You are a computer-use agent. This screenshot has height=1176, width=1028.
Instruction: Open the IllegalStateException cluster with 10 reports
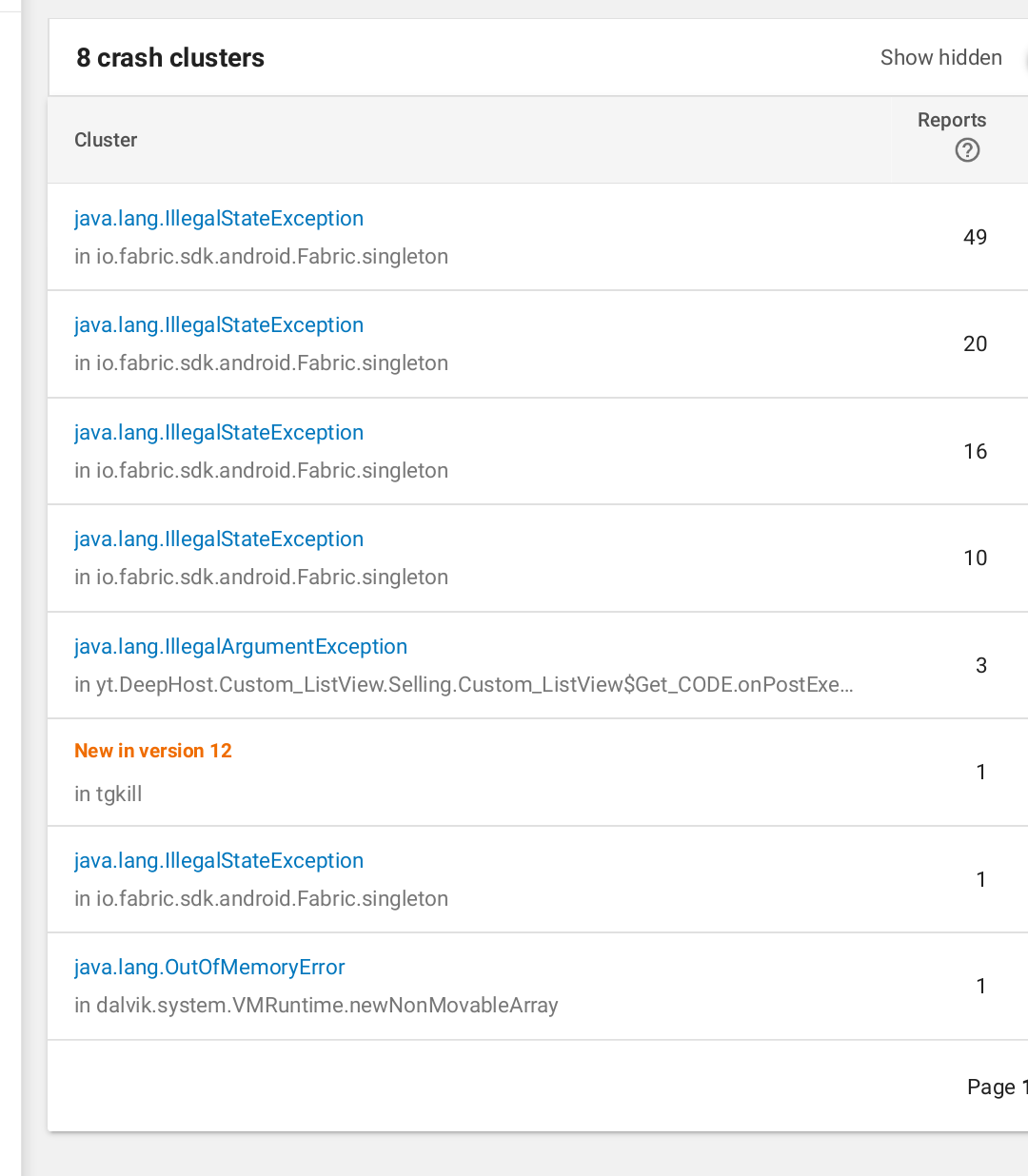(x=219, y=539)
